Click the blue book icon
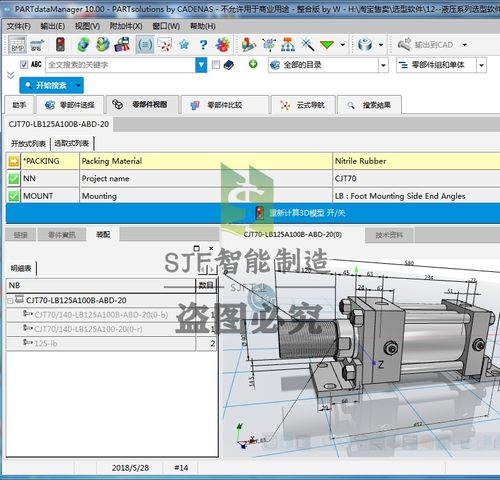This screenshot has height=480, width=500. pyautogui.click(x=229, y=65)
